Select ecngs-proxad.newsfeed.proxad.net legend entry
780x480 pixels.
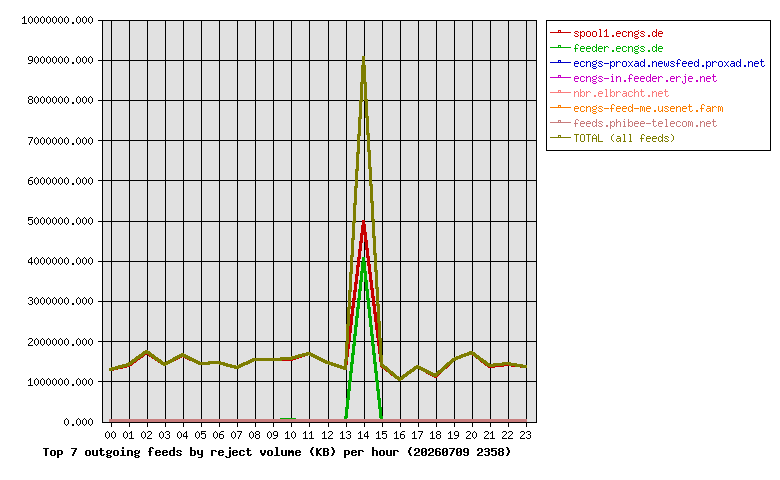(669, 63)
